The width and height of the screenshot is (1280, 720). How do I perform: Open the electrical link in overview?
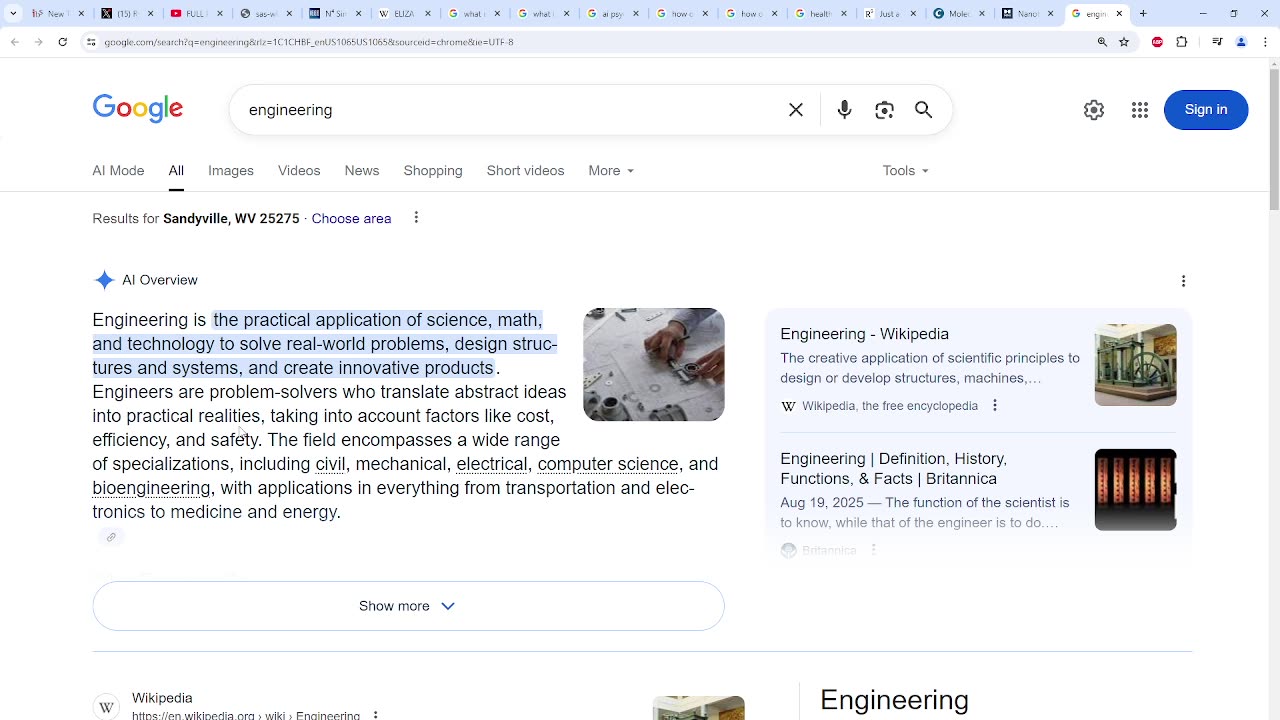(x=492, y=464)
